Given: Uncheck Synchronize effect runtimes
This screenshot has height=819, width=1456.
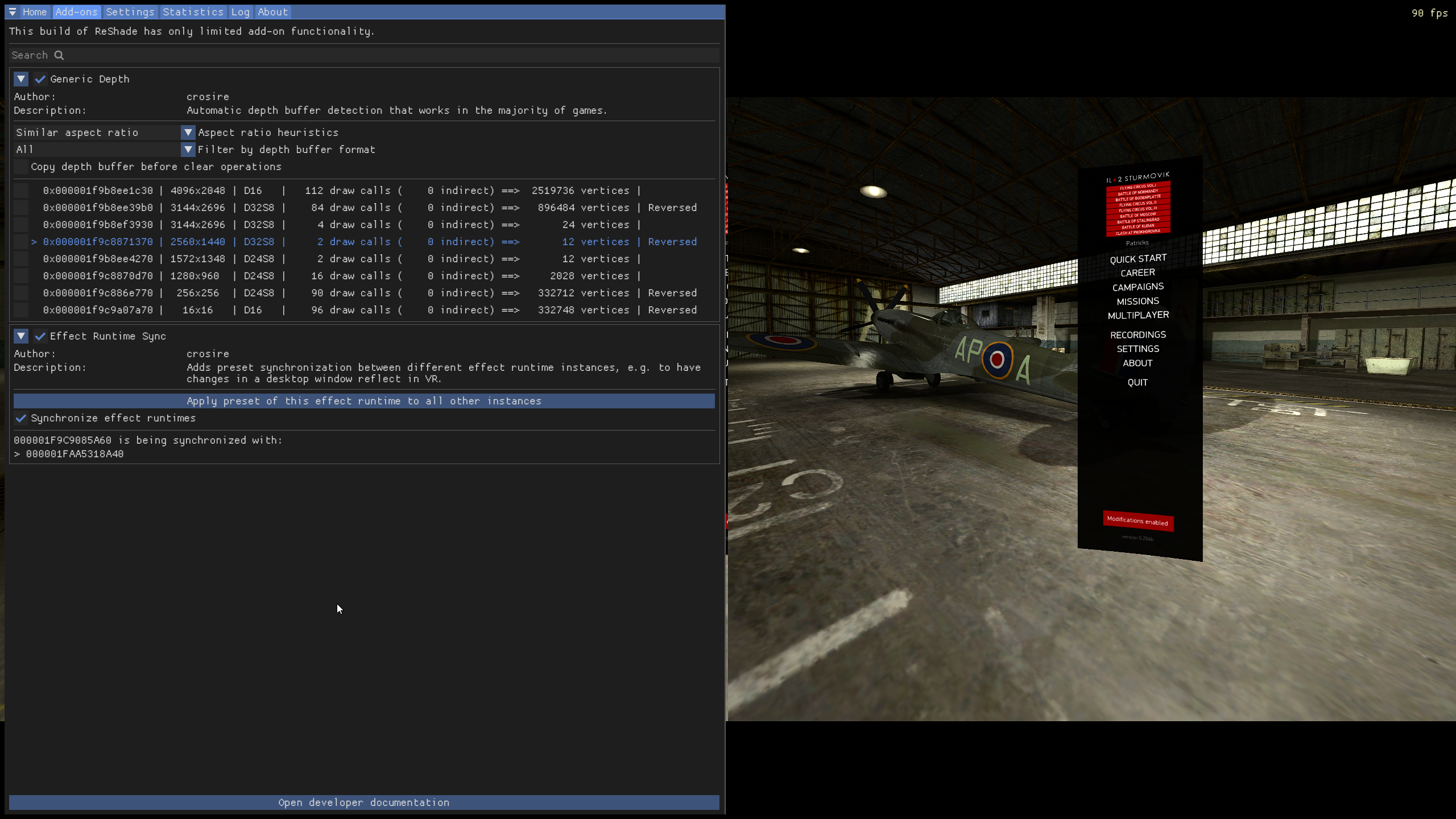Looking at the screenshot, I should (x=21, y=418).
